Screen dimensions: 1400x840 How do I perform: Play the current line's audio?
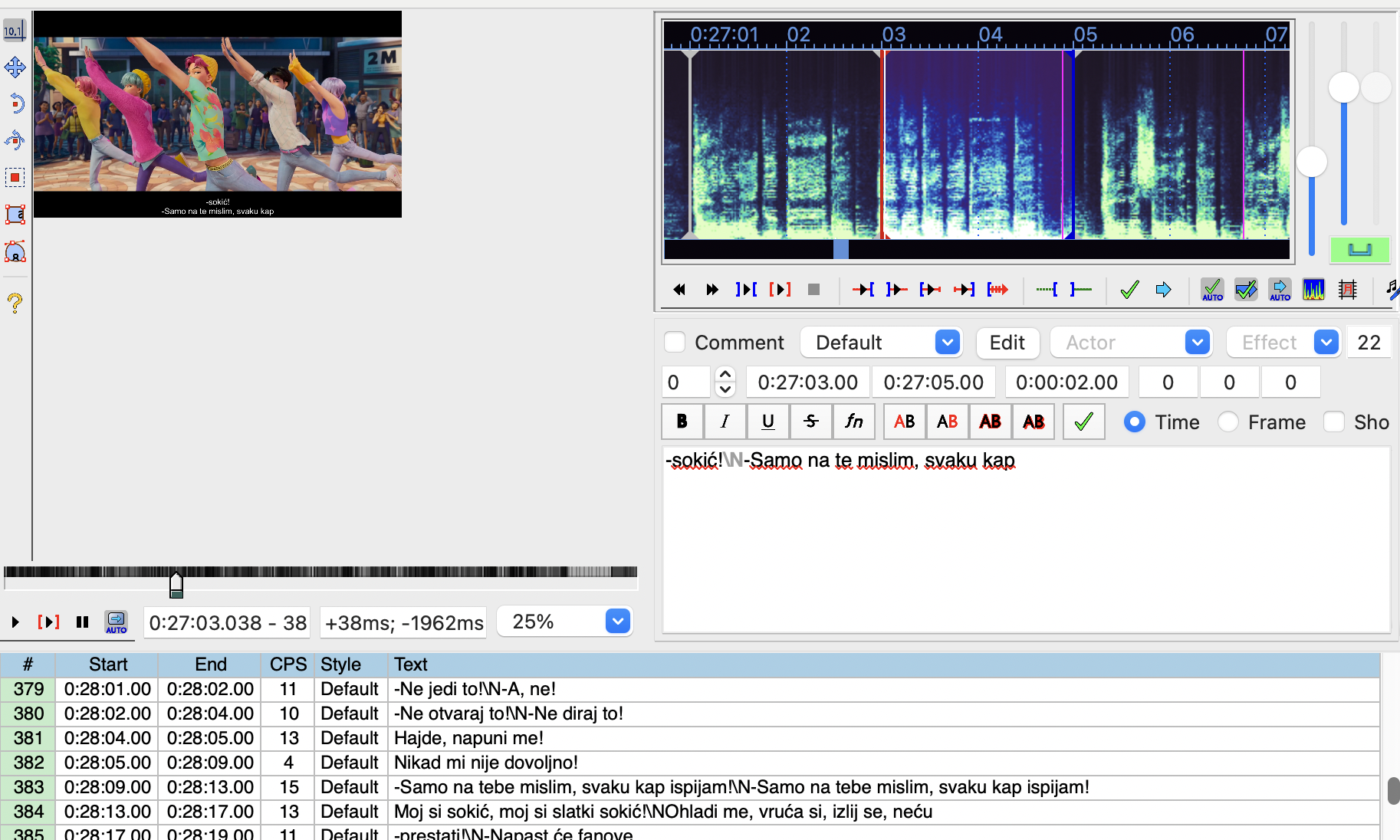click(780, 290)
